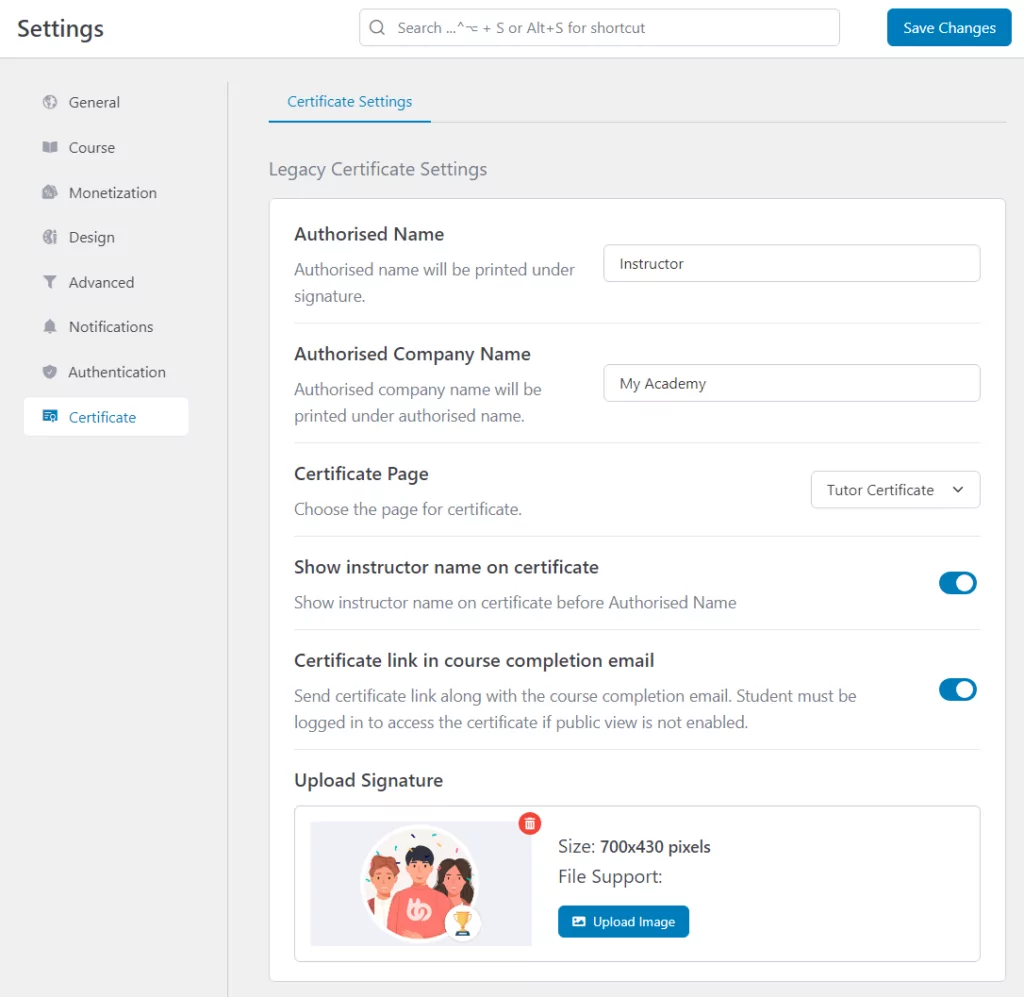Select Certificate in the sidebar
1024x997 pixels.
[x=106, y=417]
